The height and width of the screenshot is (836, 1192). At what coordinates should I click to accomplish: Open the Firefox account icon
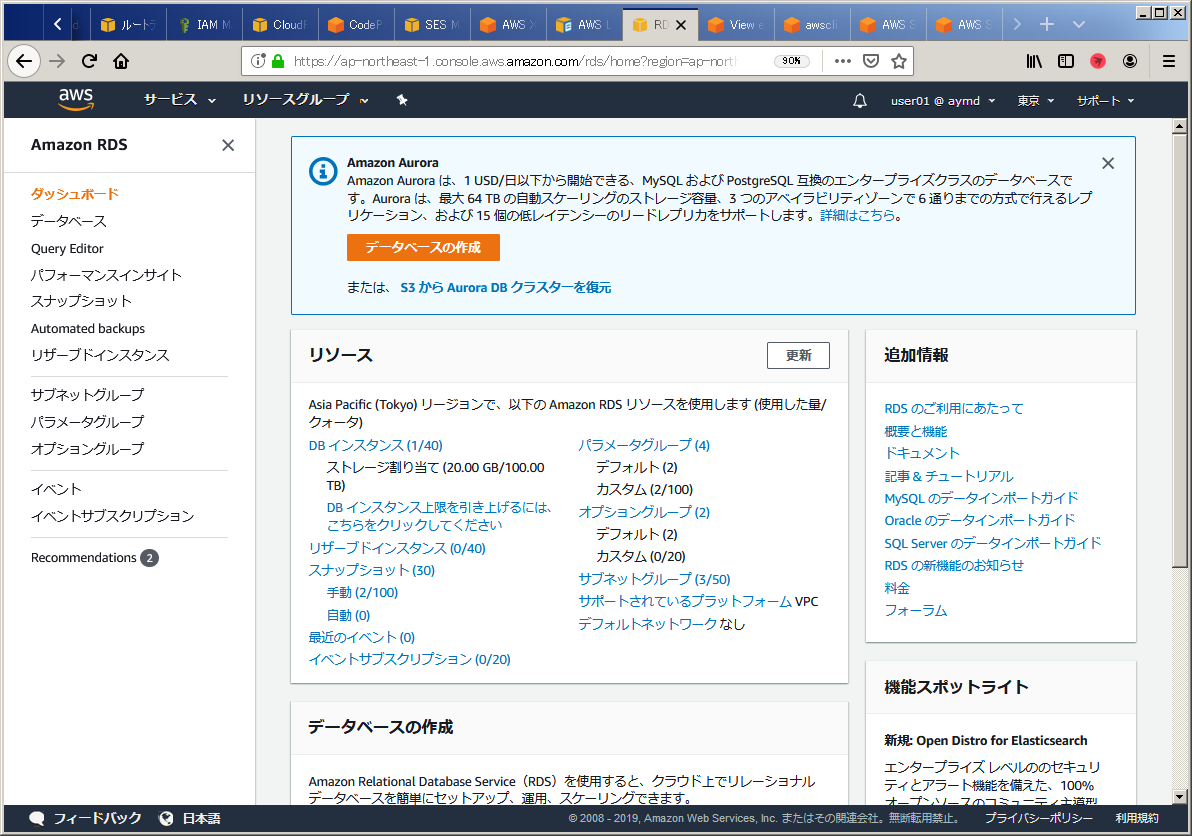point(1130,61)
